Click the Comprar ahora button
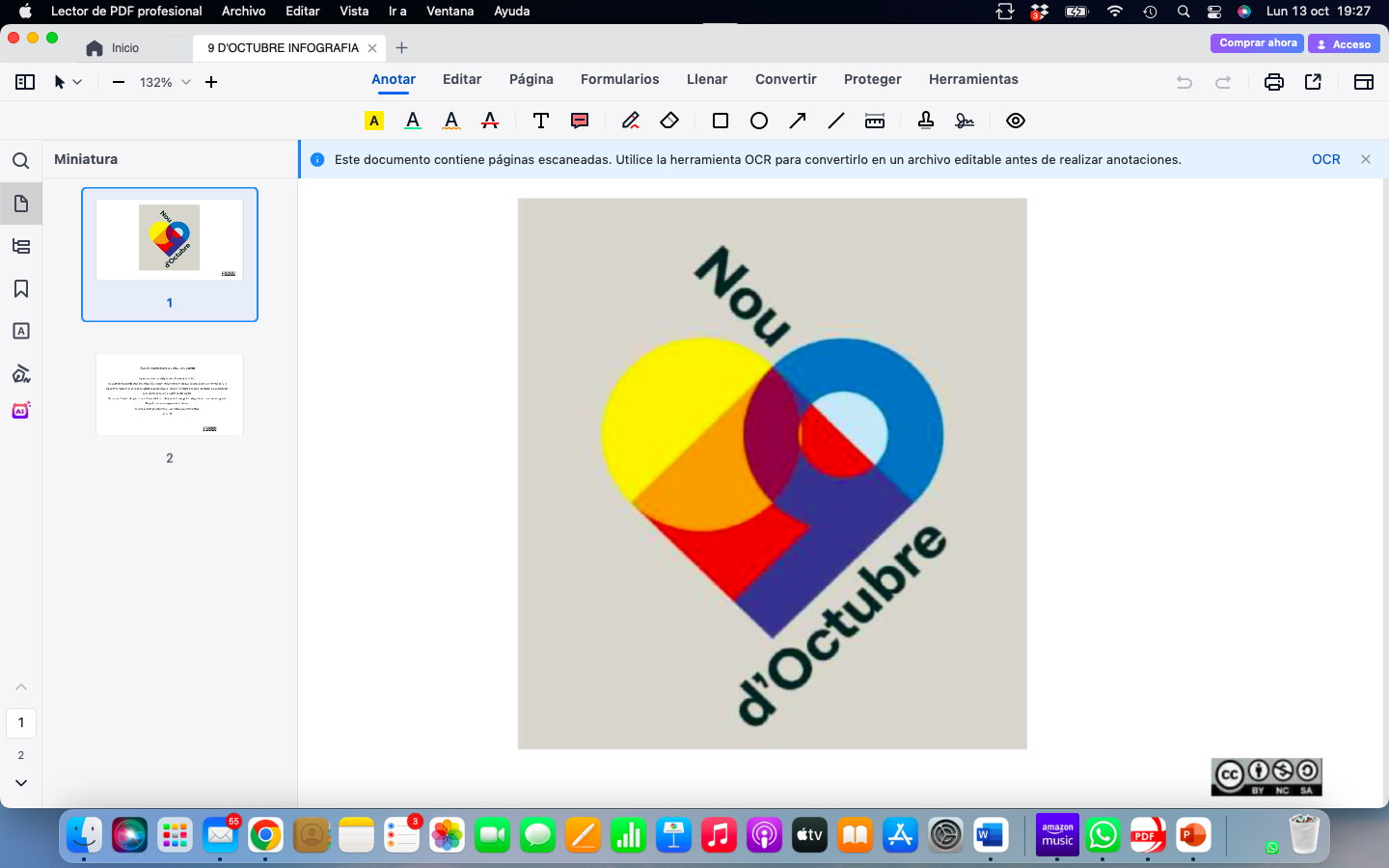 [x=1256, y=42]
